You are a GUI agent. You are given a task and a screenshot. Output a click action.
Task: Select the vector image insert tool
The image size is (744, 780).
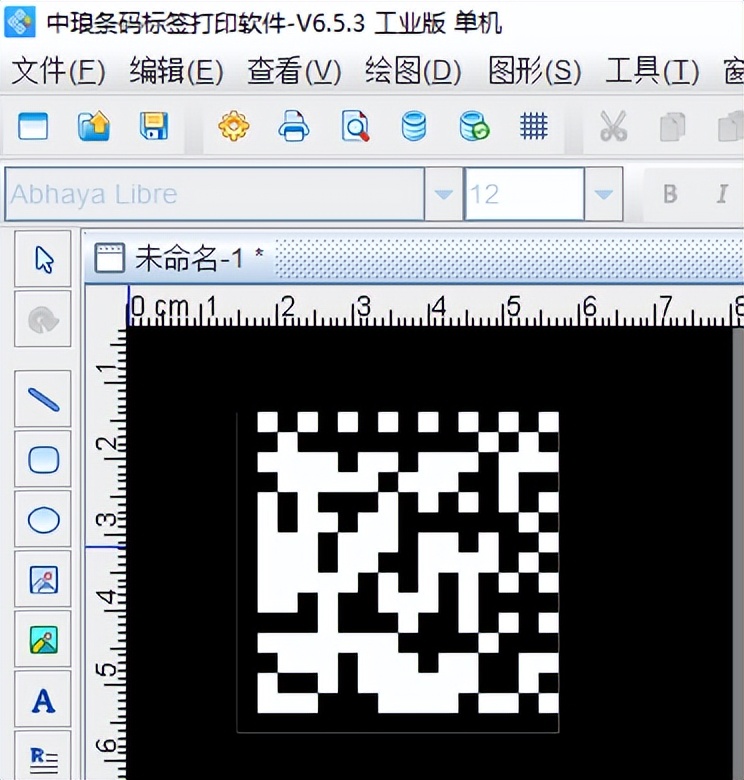pos(43,580)
